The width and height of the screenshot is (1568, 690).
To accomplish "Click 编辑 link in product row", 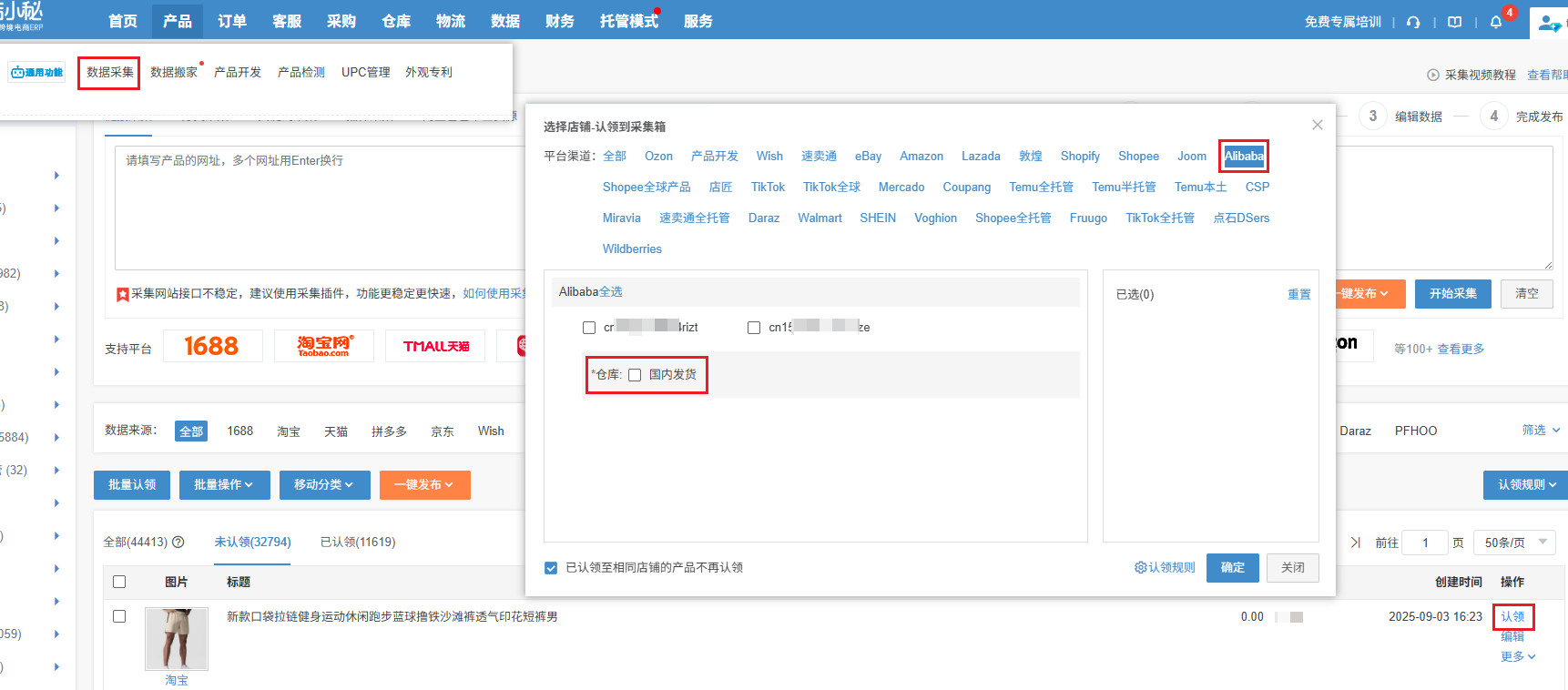I will pos(1512,636).
